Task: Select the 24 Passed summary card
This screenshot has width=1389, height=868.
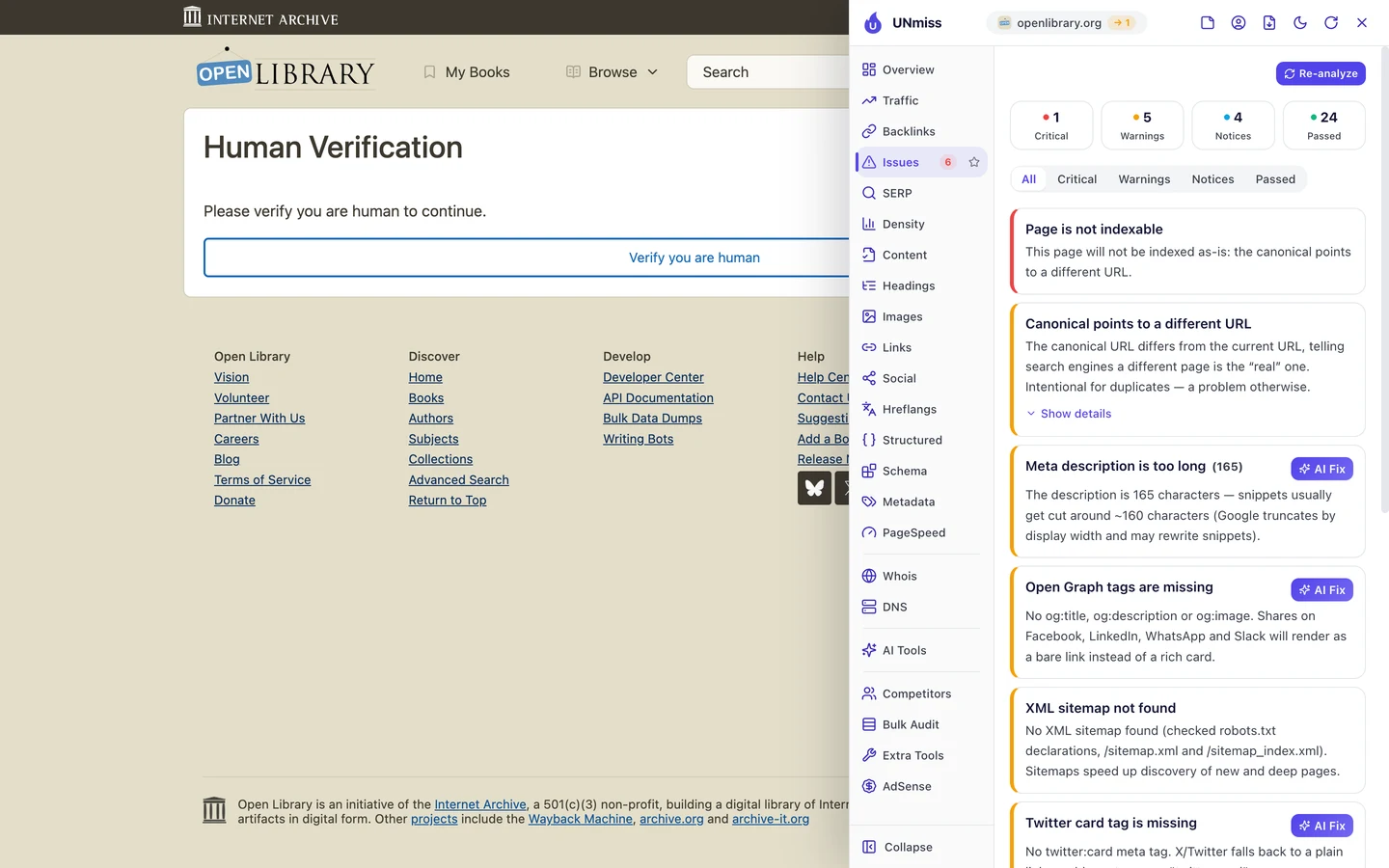Action: click(x=1324, y=125)
